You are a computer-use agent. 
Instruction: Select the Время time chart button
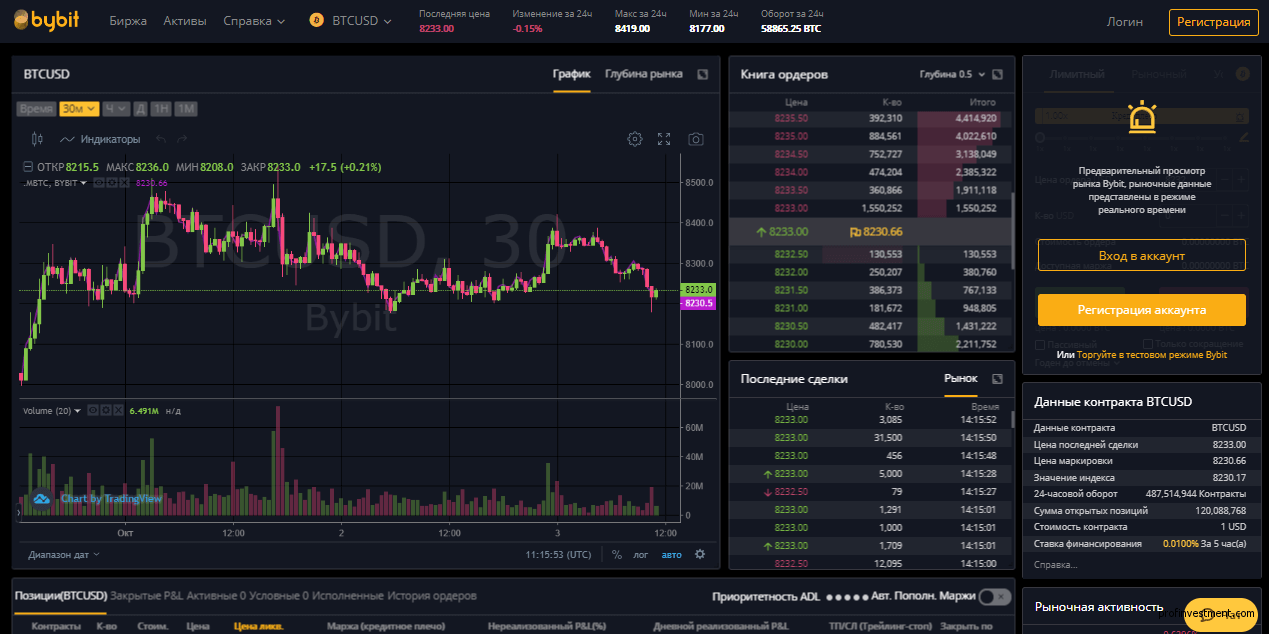point(36,109)
